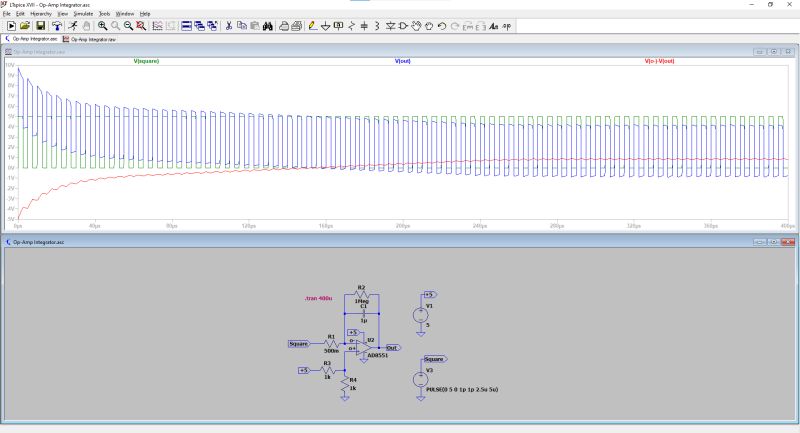The image size is (800, 433).
Task: Select the Move open-hand tool
Action: click(416, 26)
